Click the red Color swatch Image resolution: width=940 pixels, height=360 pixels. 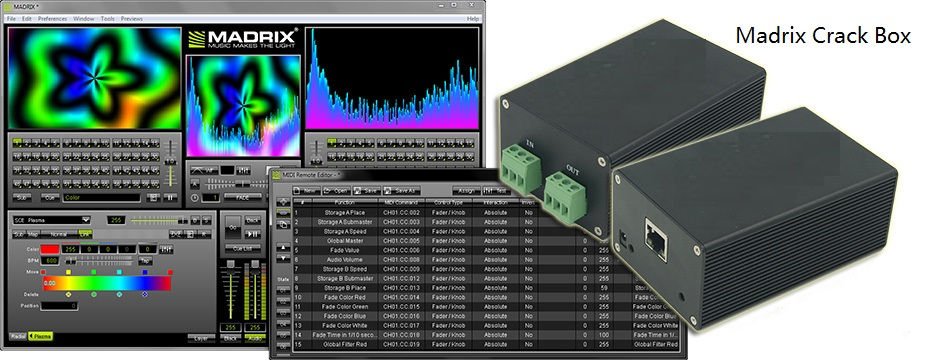click(x=50, y=249)
